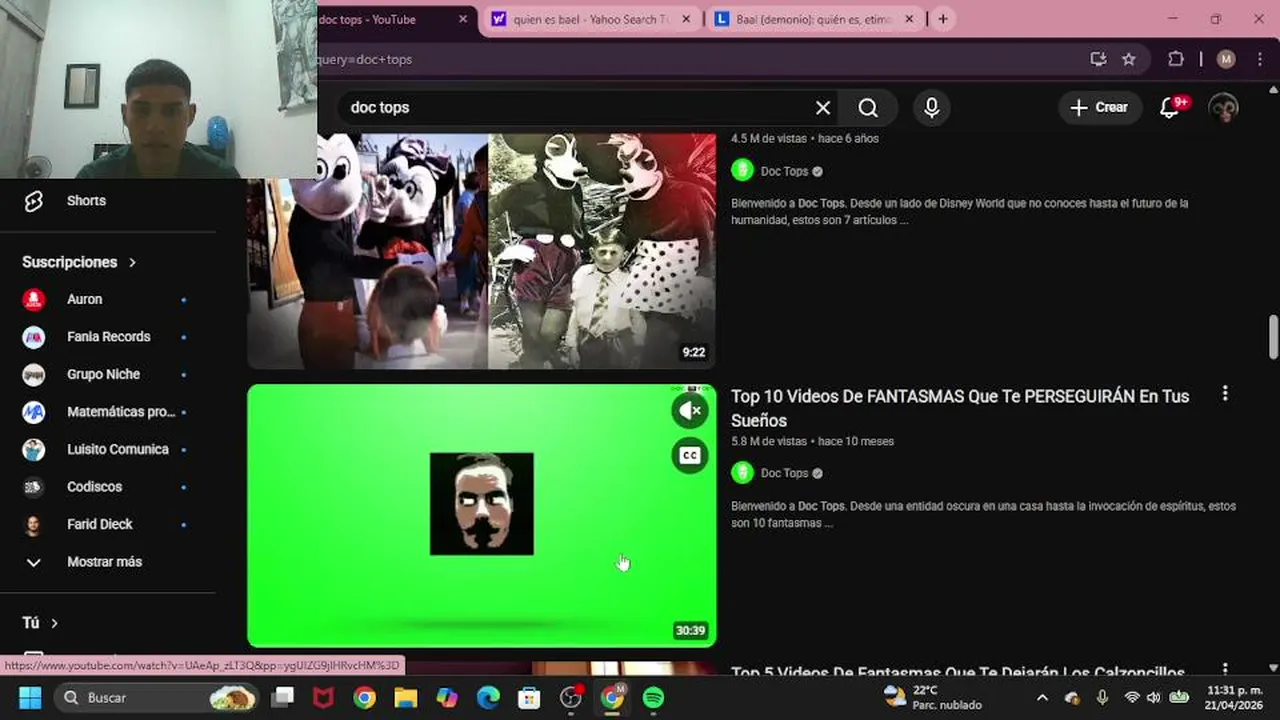1280x720 pixels.
Task: Open the Crear upload menu
Action: [x=1100, y=108]
